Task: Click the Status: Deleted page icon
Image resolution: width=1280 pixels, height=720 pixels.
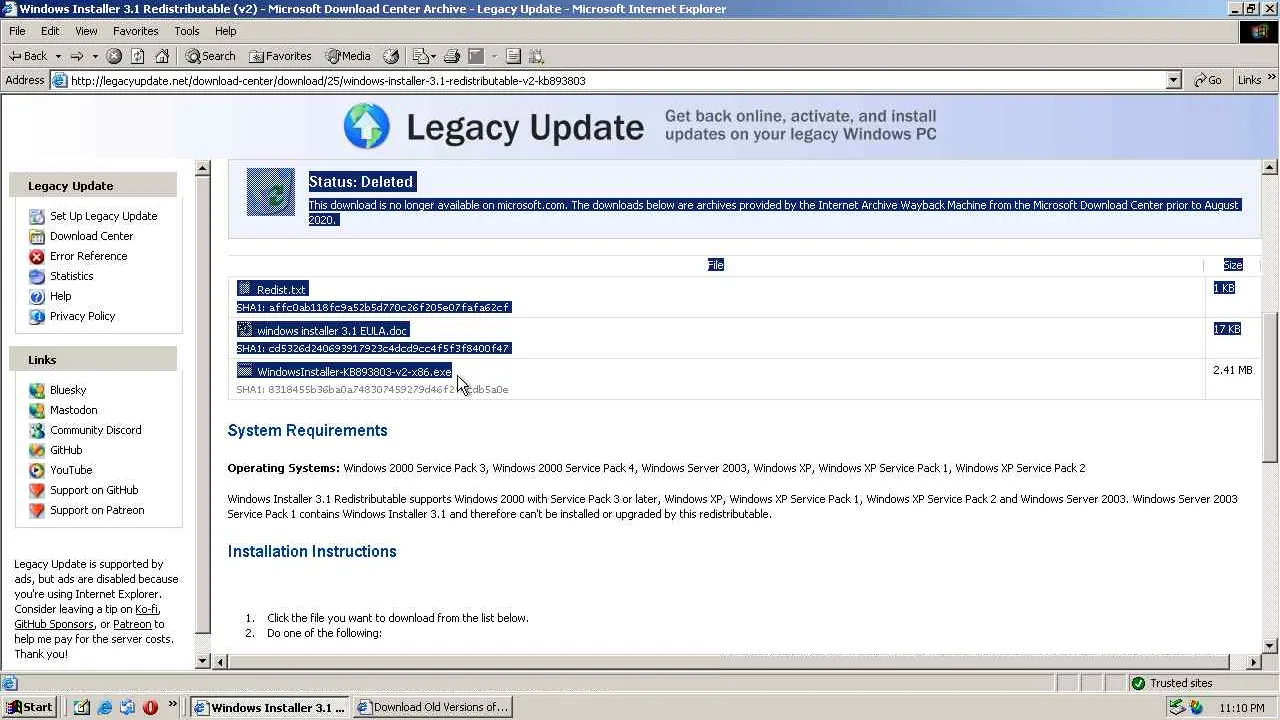Action: (271, 192)
